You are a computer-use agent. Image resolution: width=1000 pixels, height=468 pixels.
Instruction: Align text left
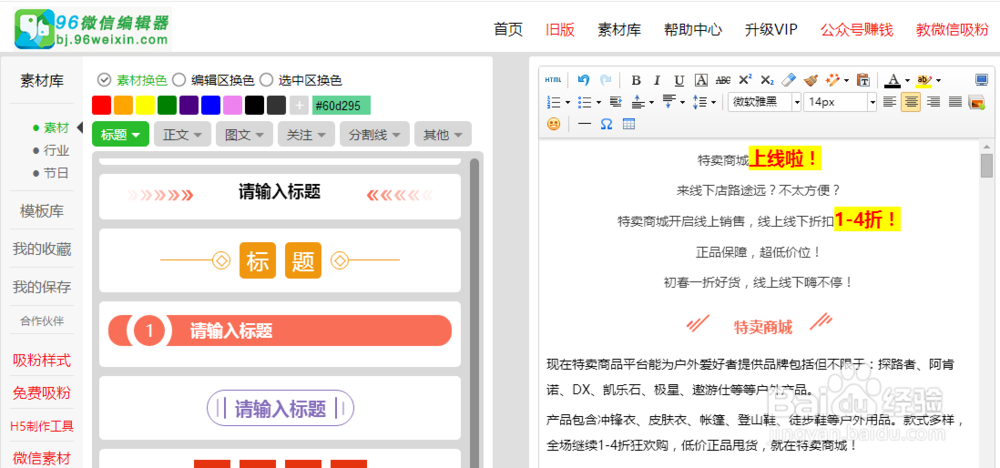[x=889, y=101]
